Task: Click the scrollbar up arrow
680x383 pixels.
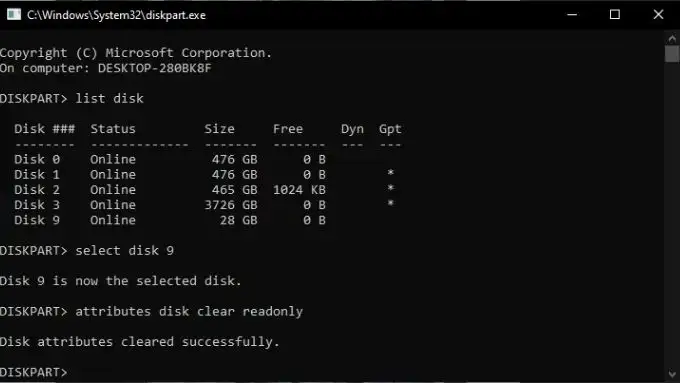Action: [x=672, y=38]
